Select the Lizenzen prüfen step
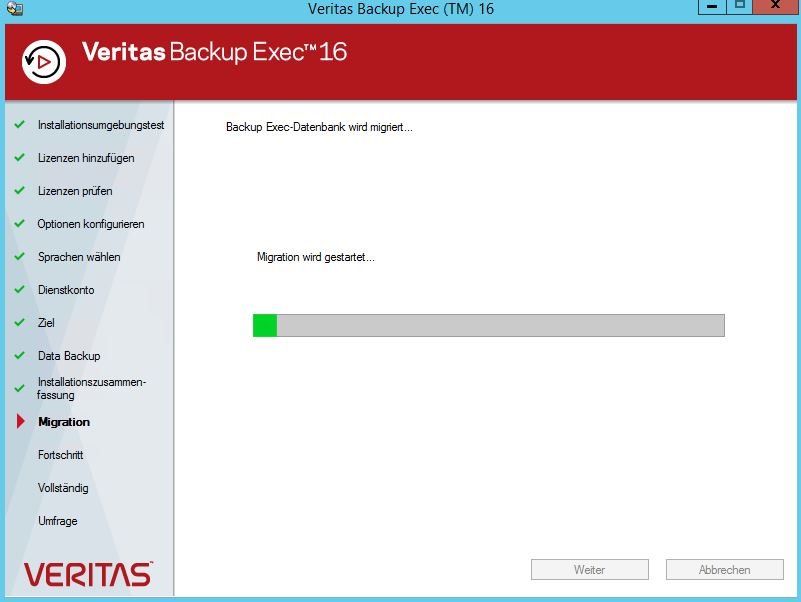This screenshot has width=801, height=602. (x=75, y=191)
